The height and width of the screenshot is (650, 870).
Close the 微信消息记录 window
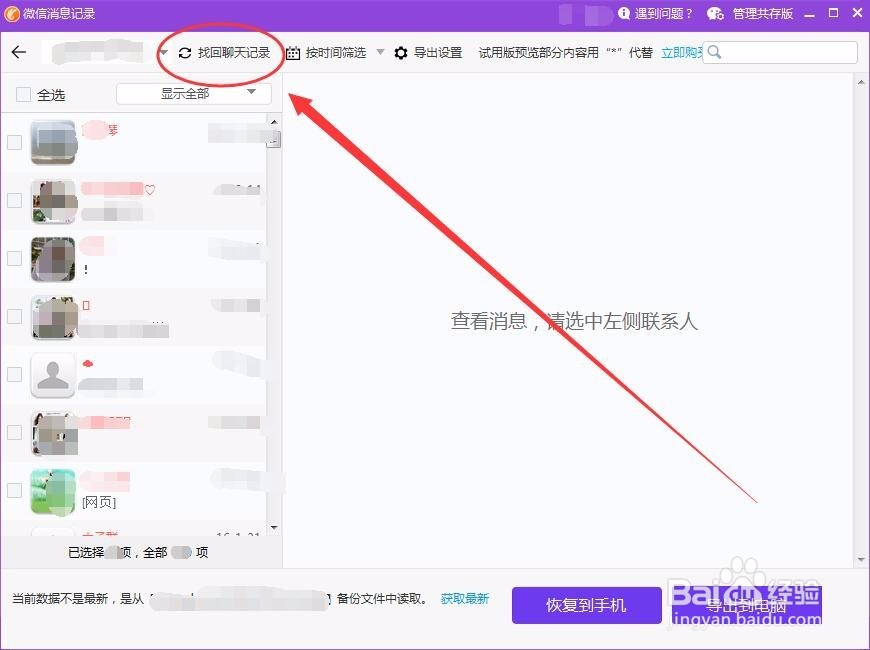tap(857, 13)
